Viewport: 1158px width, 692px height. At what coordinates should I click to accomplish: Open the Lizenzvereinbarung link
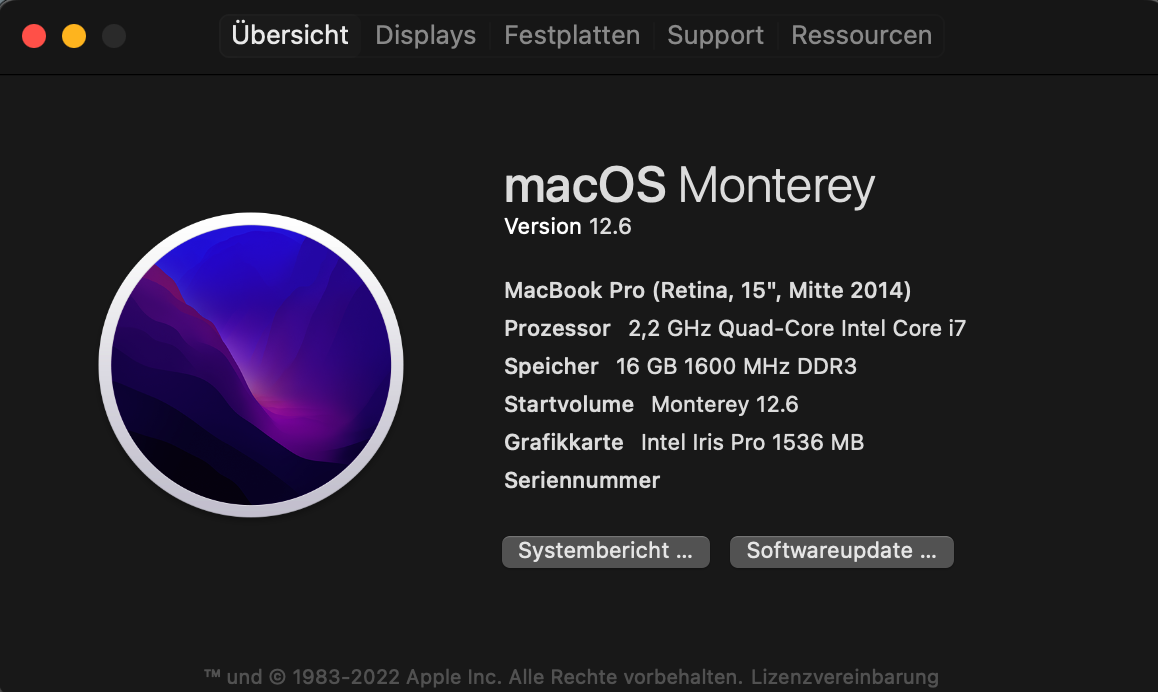click(845, 677)
